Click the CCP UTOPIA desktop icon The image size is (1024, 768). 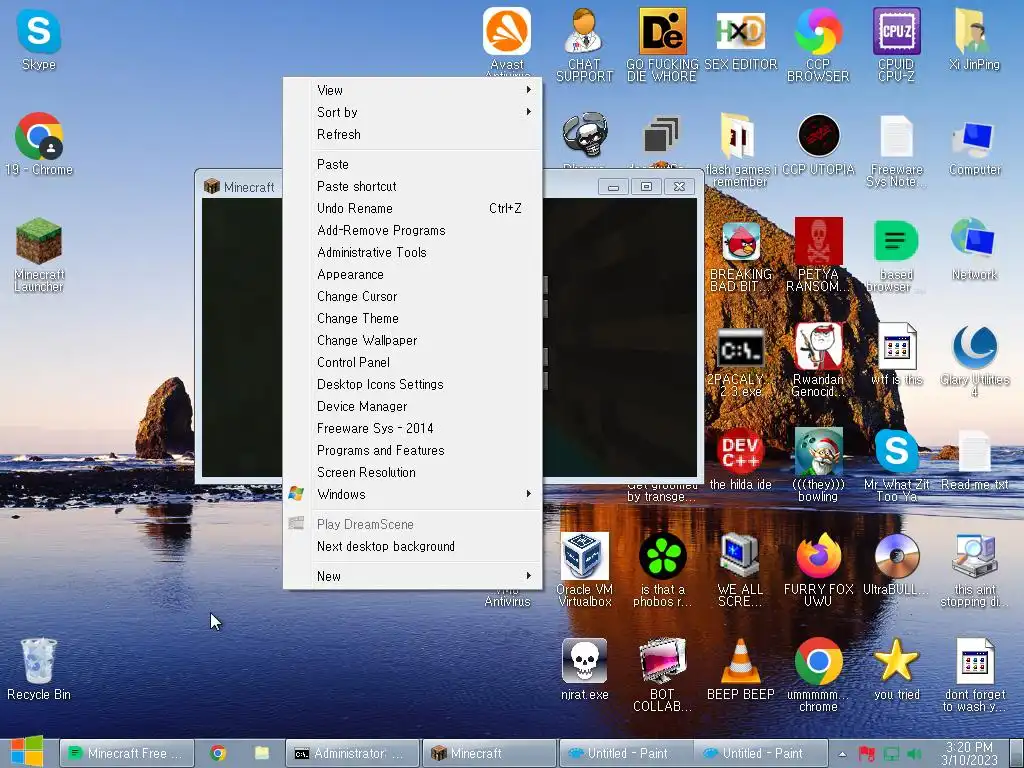click(818, 145)
